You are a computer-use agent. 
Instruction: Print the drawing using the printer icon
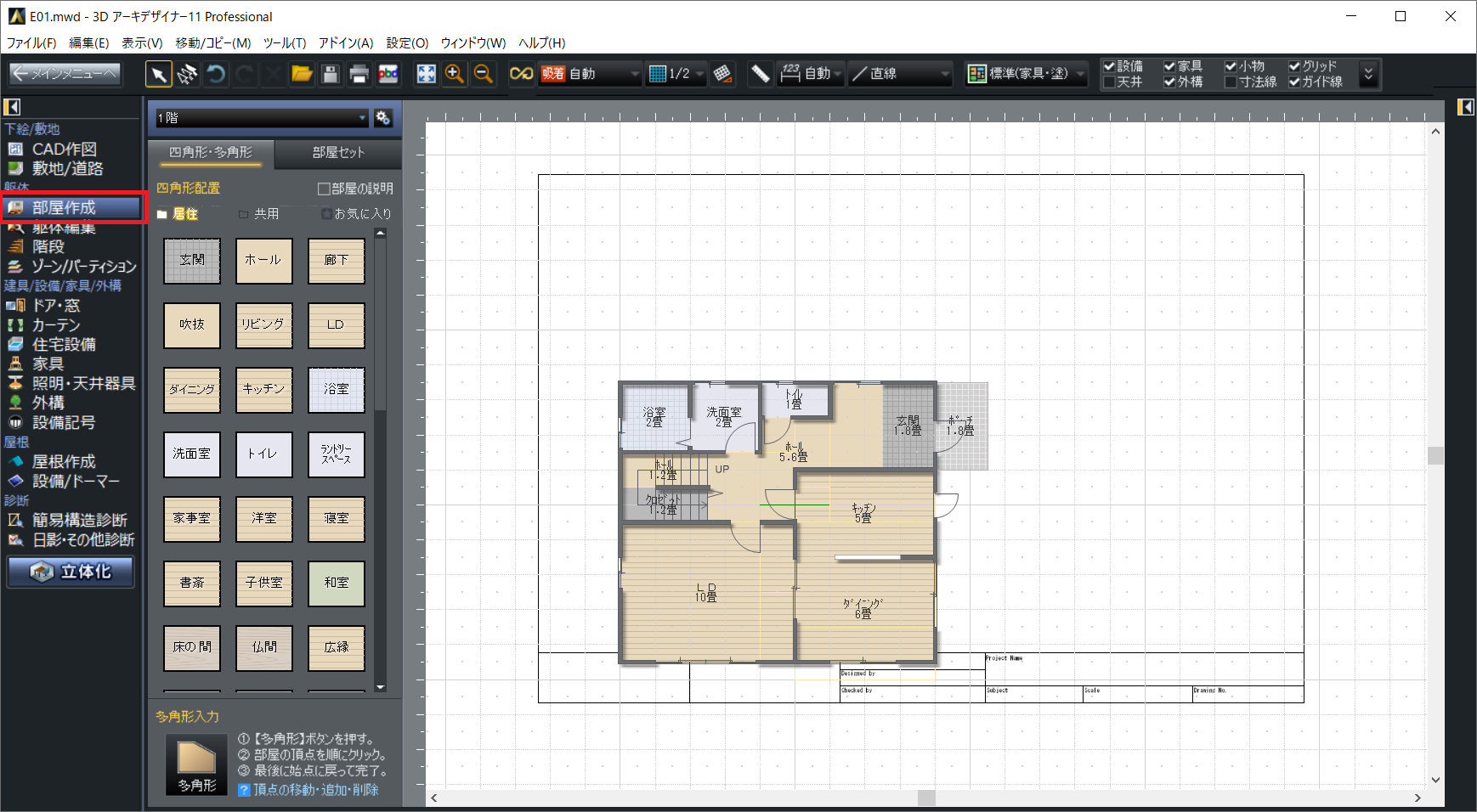359,75
